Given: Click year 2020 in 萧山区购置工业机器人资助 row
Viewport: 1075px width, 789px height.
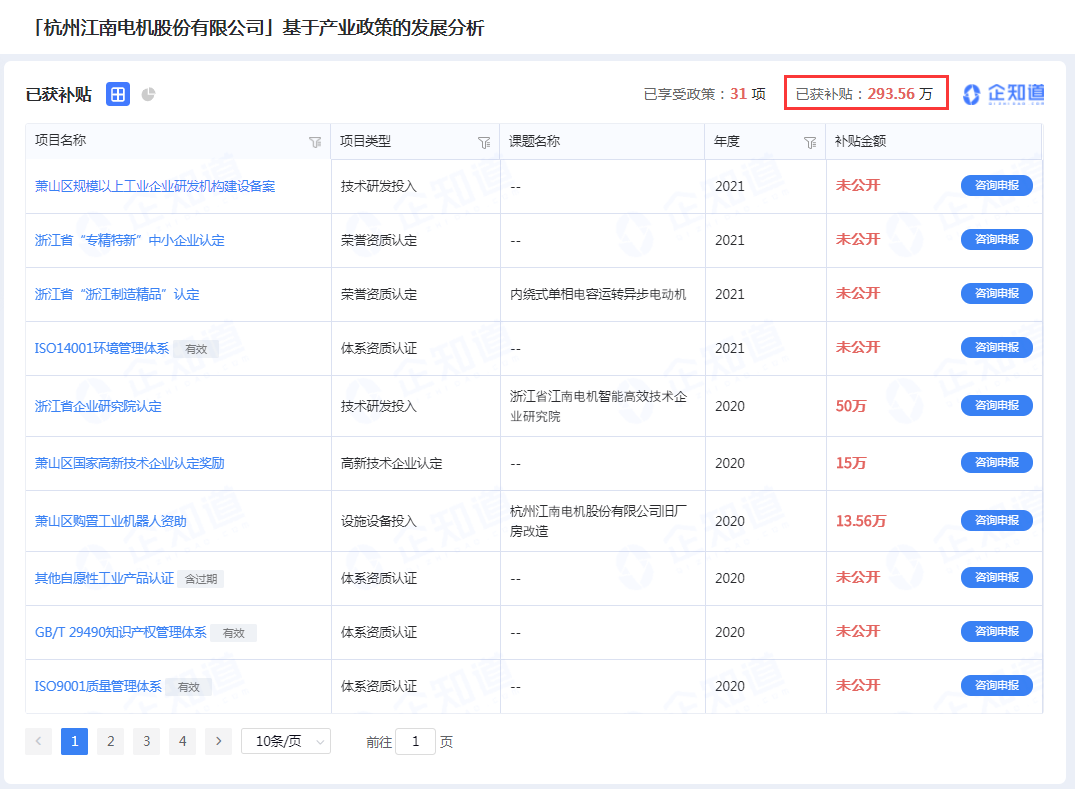Looking at the screenshot, I should pos(729,522).
